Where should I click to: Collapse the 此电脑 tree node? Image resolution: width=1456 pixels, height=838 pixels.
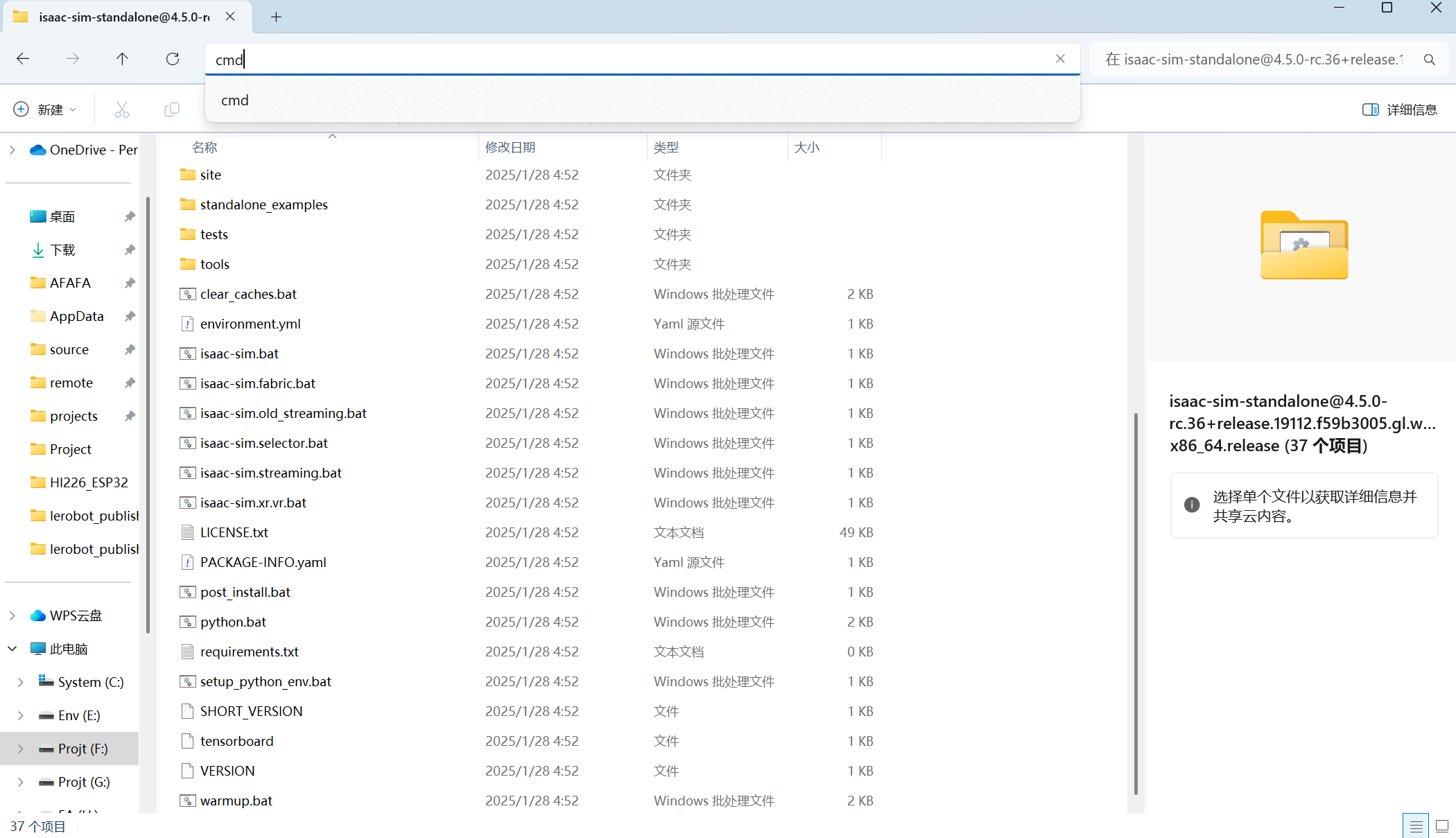tap(12, 649)
